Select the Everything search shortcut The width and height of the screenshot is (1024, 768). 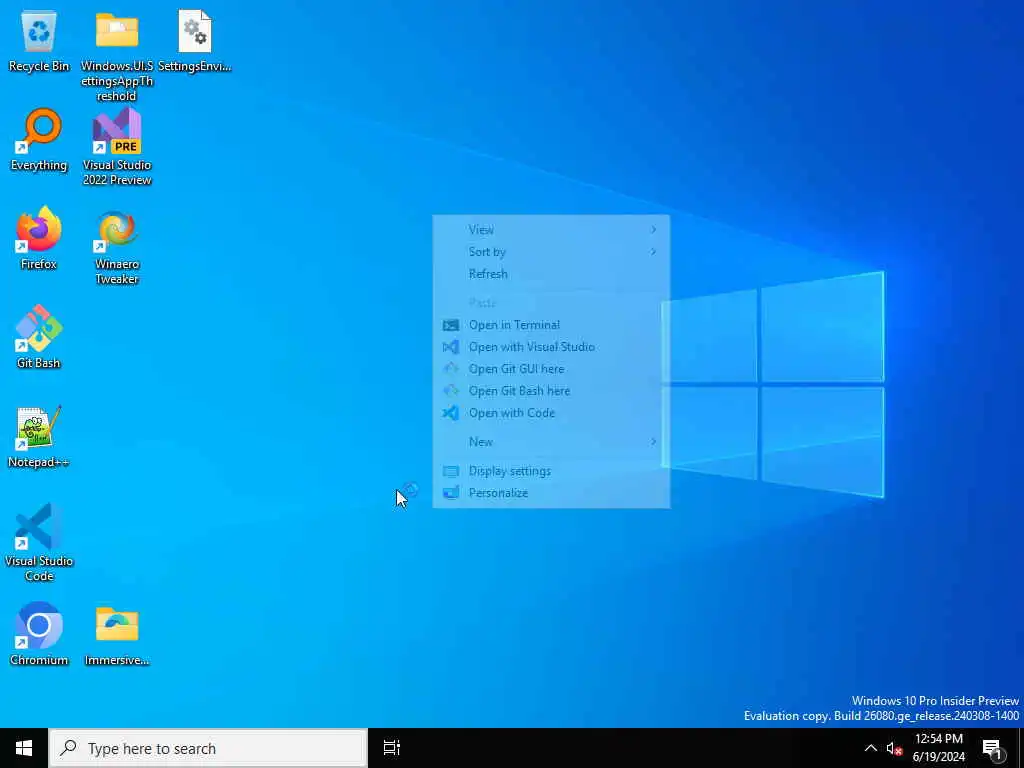click(39, 140)
